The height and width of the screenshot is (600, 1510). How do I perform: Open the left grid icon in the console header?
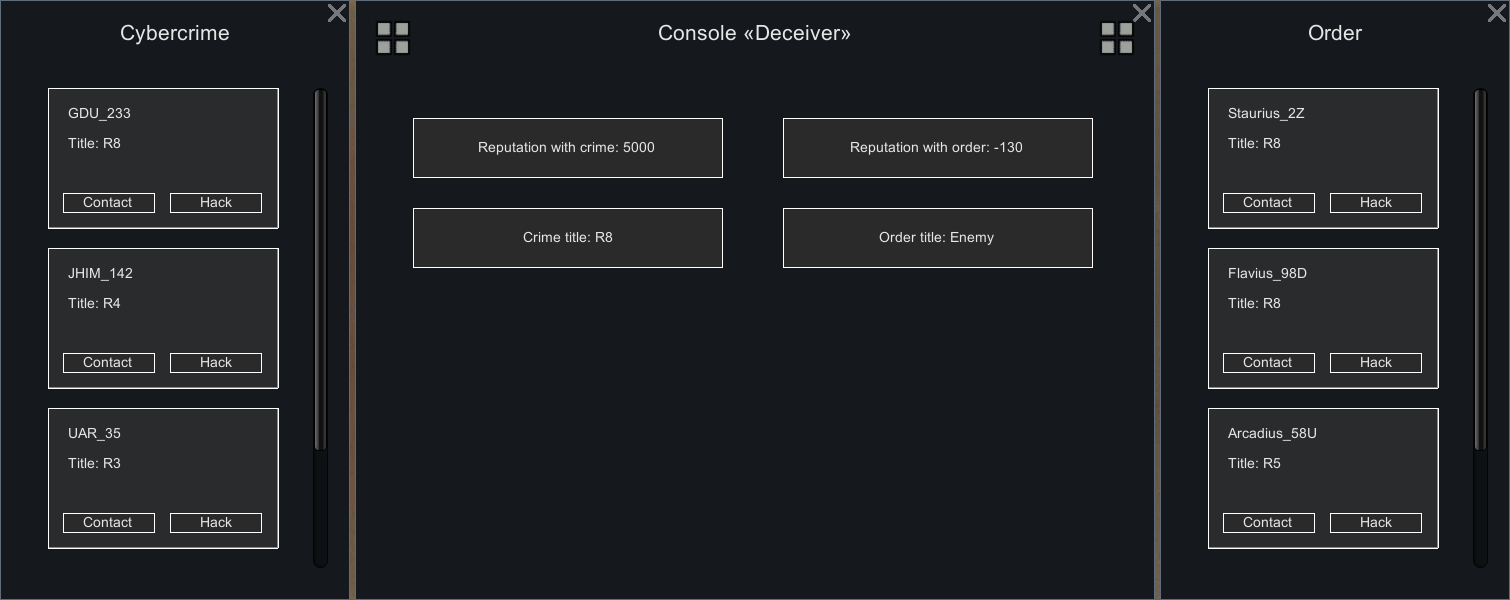coord(393,38)
